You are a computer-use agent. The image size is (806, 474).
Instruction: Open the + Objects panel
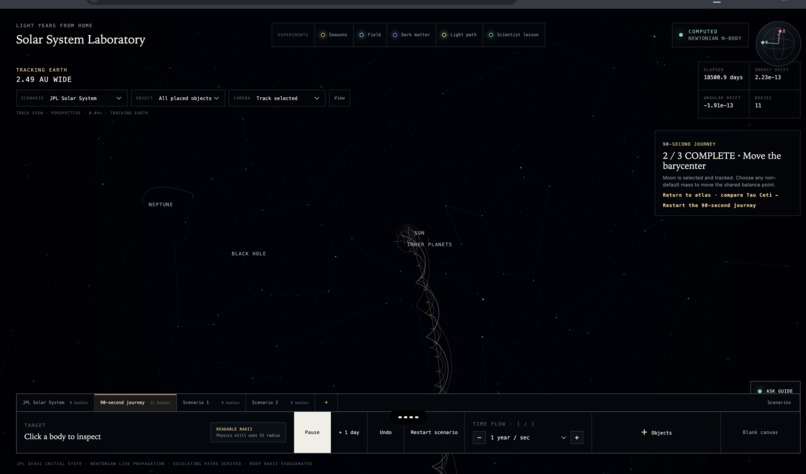pos(656,432)
